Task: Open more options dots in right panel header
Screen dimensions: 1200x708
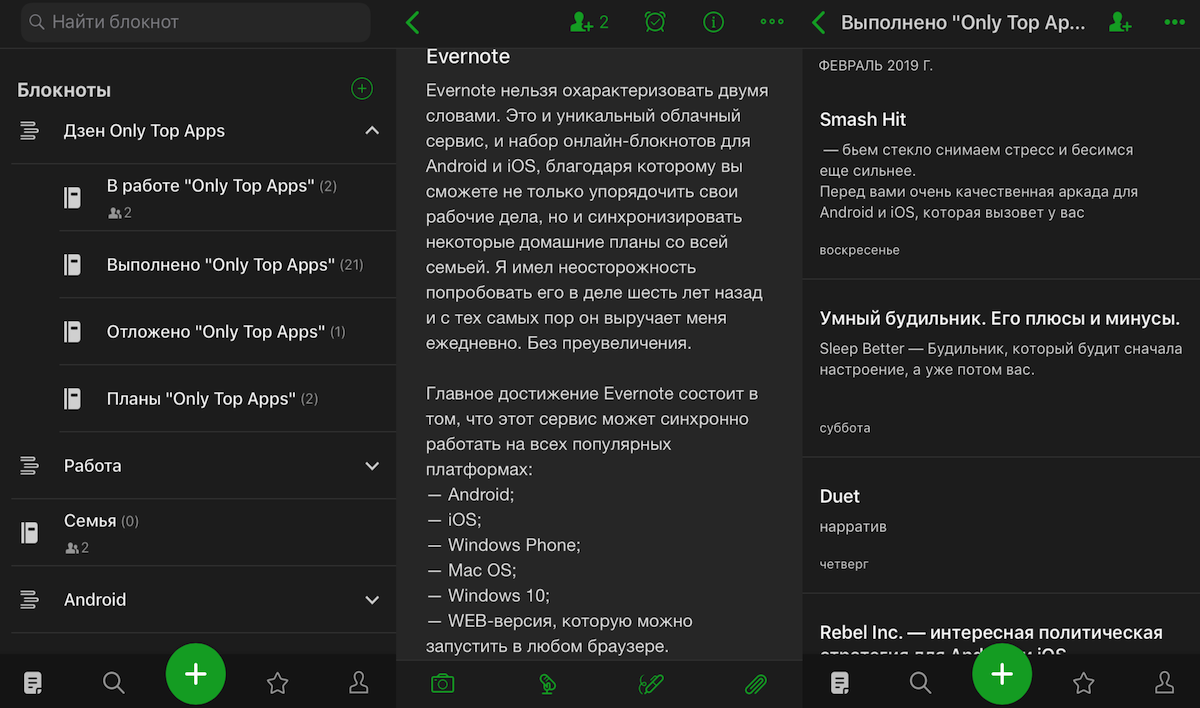Action: point(1177,22)
